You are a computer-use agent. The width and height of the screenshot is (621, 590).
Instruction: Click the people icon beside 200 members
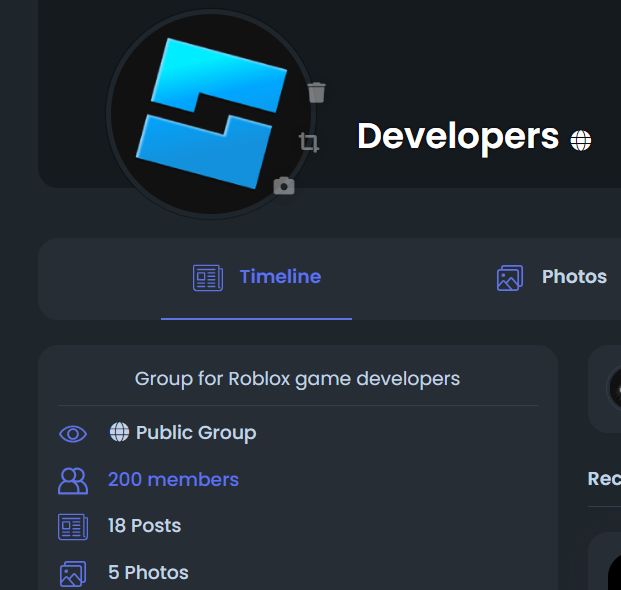(73, 480)
